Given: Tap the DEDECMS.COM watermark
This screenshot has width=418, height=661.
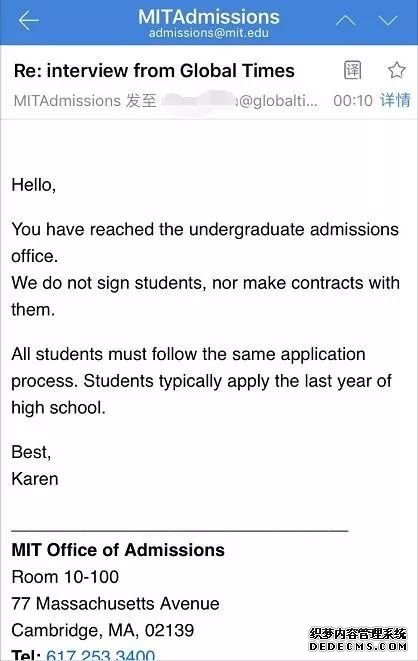Looking at the screenshot, I should click(x=358, y=646).
